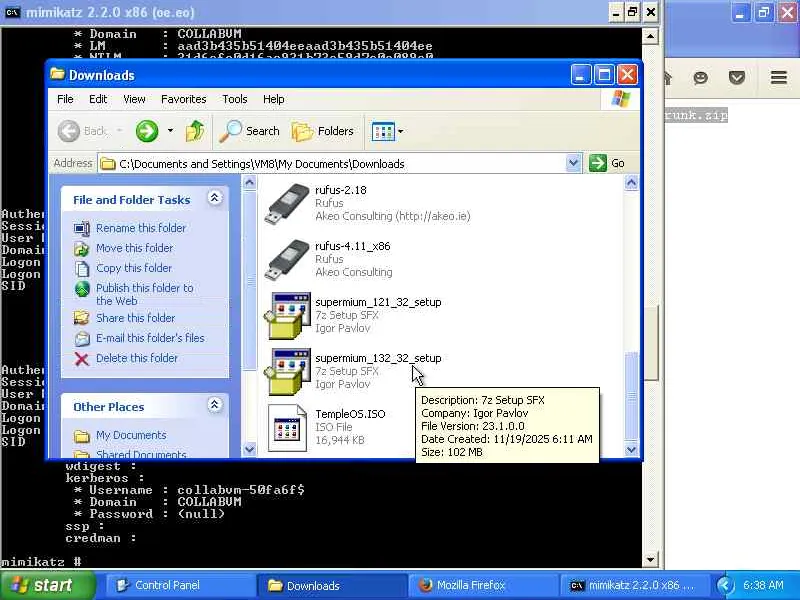
Task: Click the Move this folder icon
Action: [x=82, y=248]
